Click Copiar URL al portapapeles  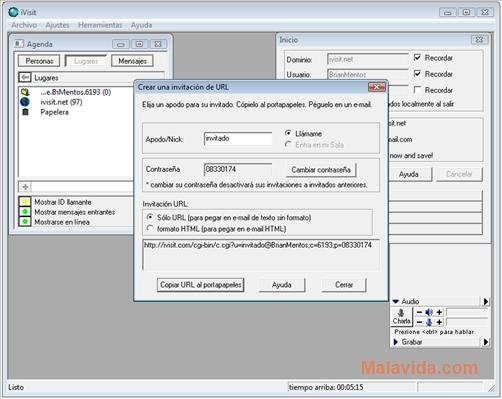tap(201, 285)
